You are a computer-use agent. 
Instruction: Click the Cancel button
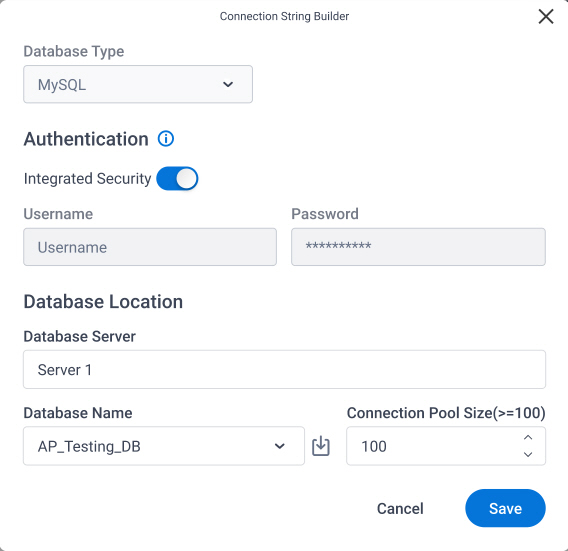tap(400, 508)
